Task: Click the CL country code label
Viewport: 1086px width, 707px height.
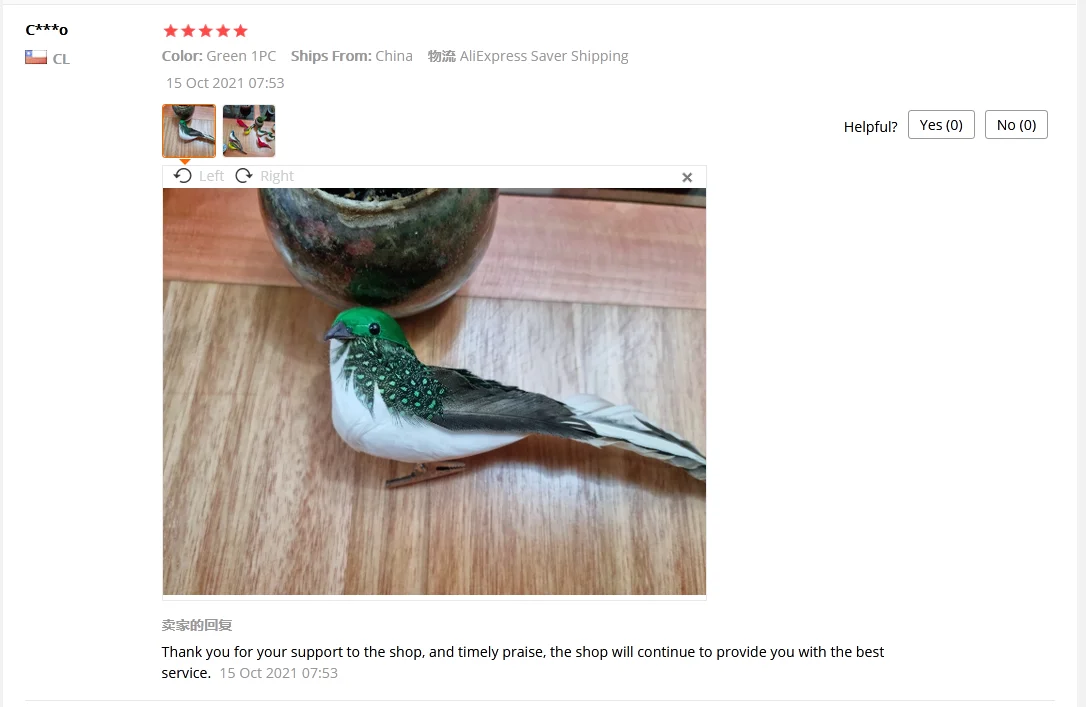Action: pyautogui.click(x=61, y=59)
